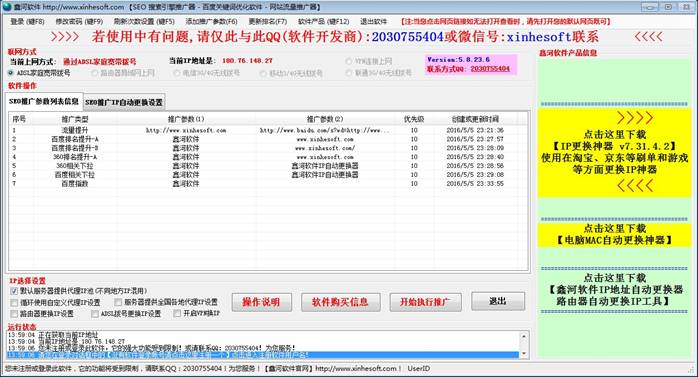Click the 推广参数(1) column header
The width and height of the screenshot is (698, 377).
pyautogui.click(x=186, y=119)
